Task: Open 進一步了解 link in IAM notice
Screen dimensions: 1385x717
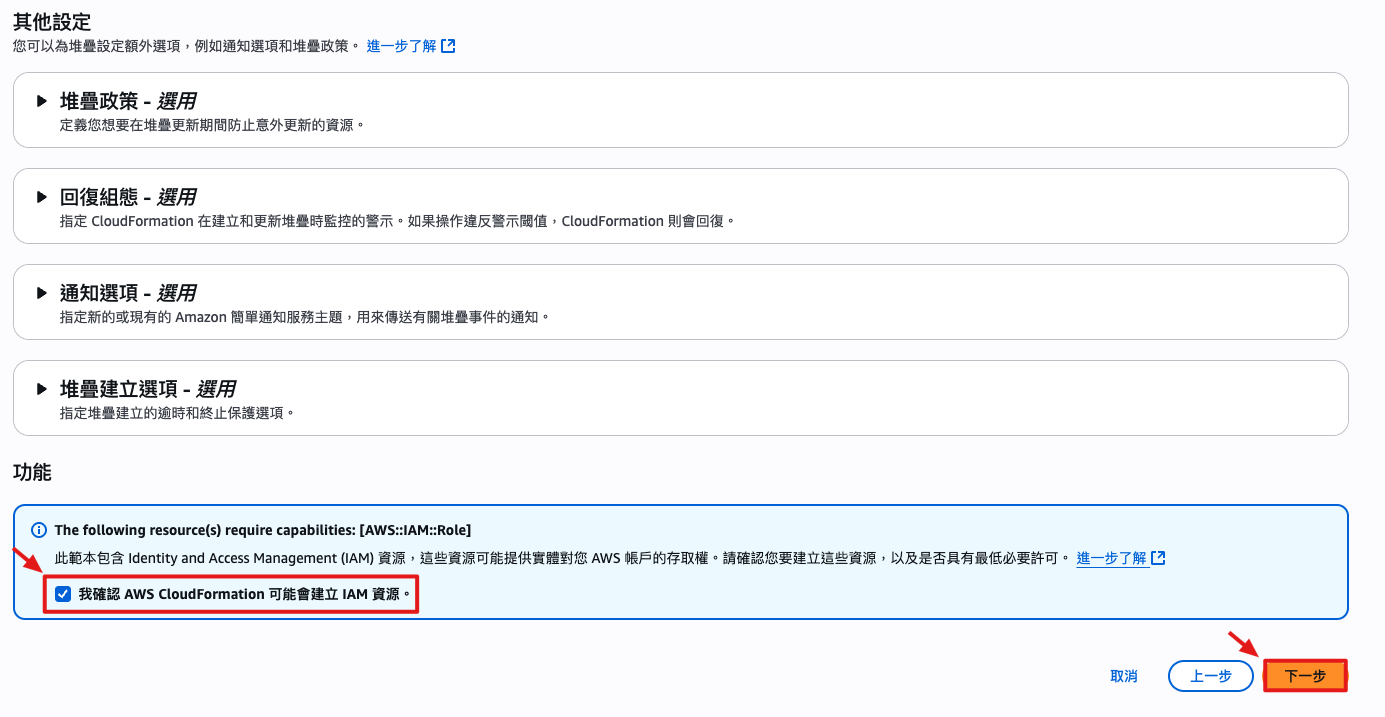Action: click(x=1111, y=558)
